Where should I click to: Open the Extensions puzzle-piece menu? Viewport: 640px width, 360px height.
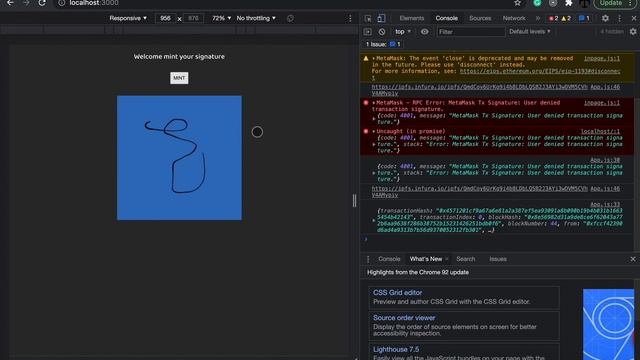569,3
